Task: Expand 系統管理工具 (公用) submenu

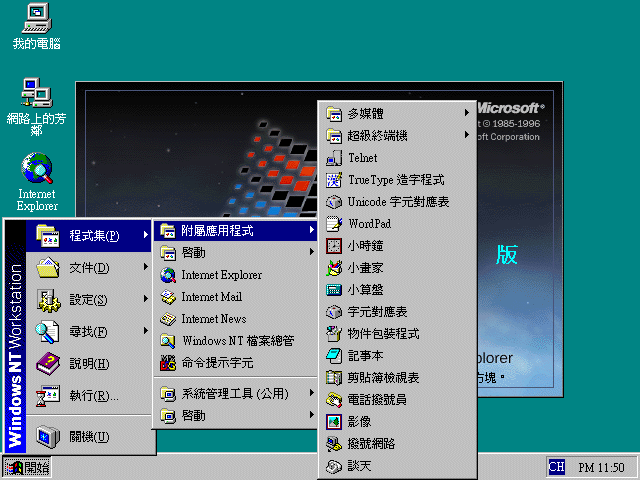Action: click(234, 393)
